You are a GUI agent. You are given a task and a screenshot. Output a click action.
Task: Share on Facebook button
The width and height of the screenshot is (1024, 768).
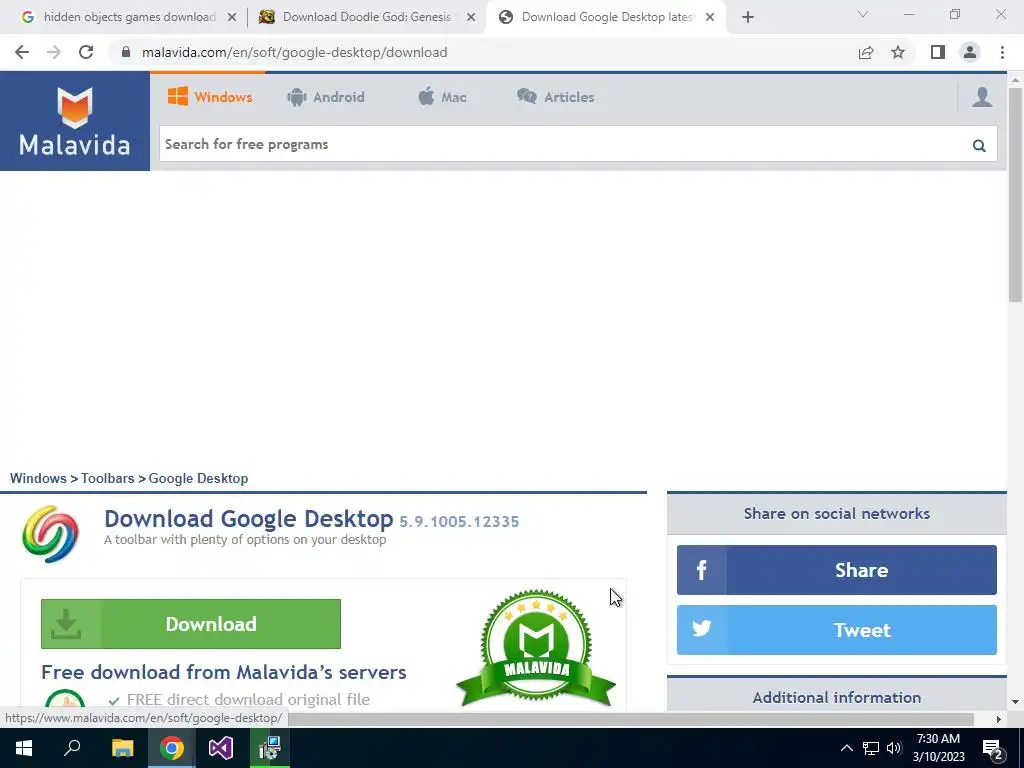click(837, 570)
